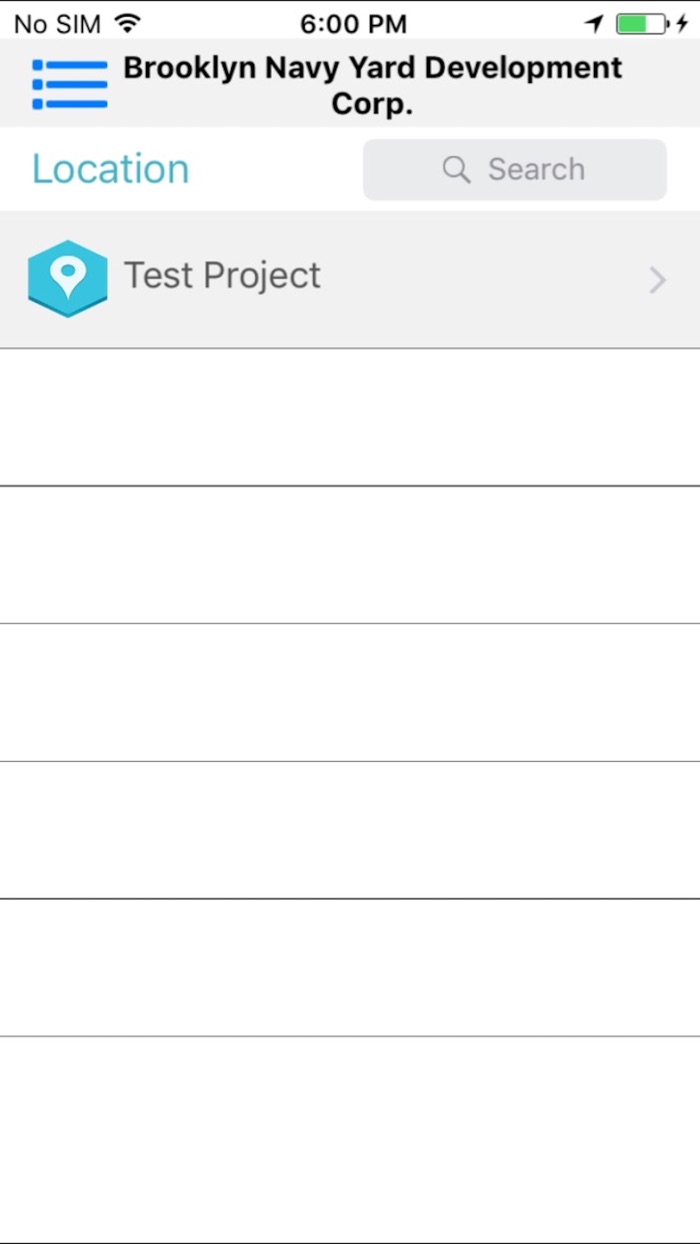This screenshot has height=1244, width=700.
Task: Tap the Wi-Fi status icon
Action: [127, 23]
